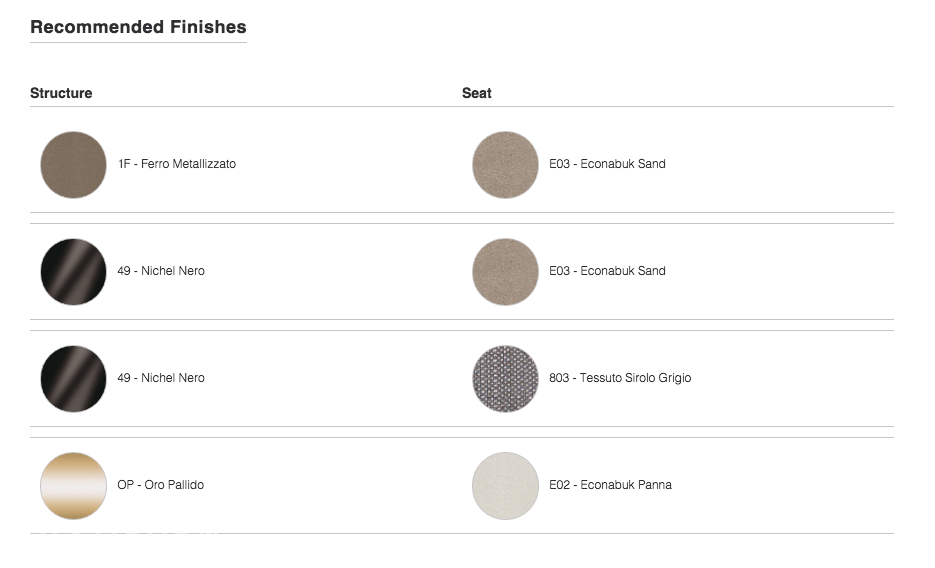Viewport: 935px width, 568px height.
Task: Click the Recommended Finishes heading
Action: click(138, 27)
